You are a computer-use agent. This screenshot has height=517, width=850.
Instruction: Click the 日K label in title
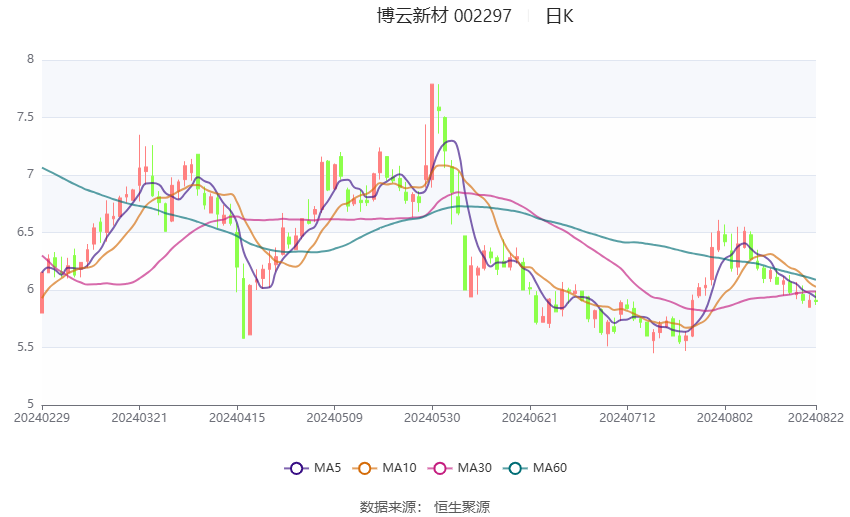pos(559,16)
